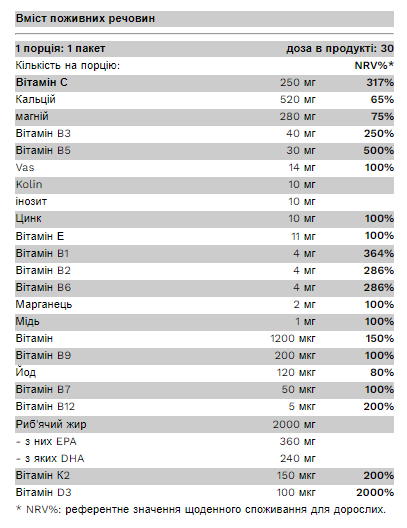Select the Вітамін B3 label
This screenshot has height=528, width=407.
43,134
